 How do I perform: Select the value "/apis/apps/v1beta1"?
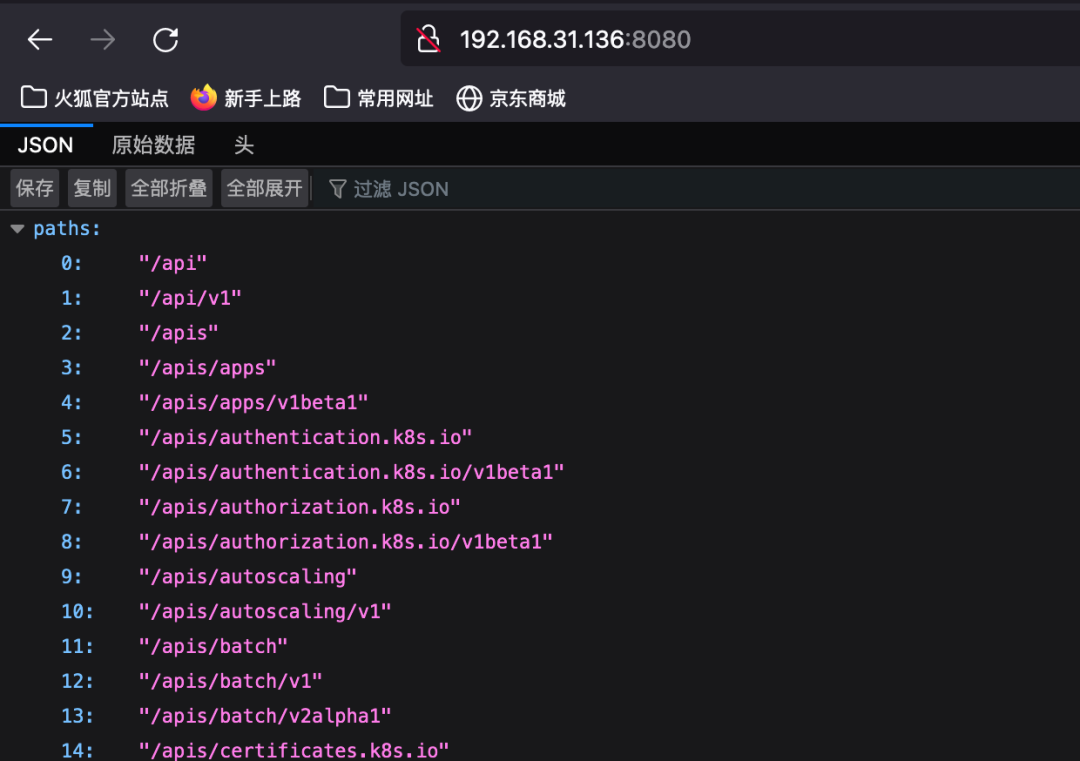point(253,402)
